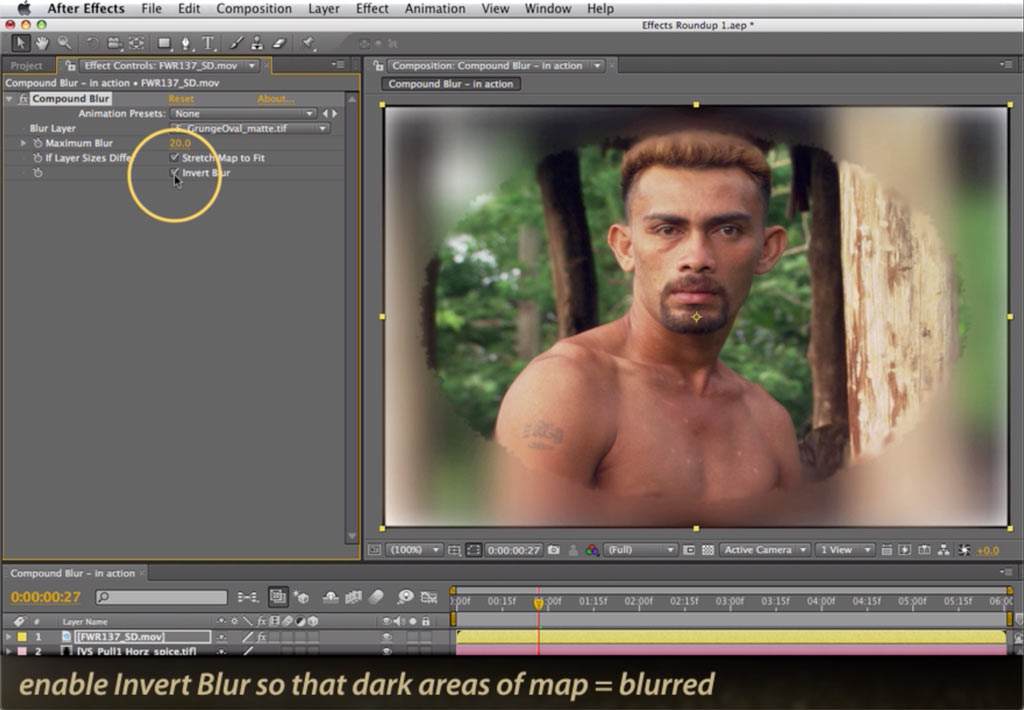Open Animation Presets dropdown
Image resolution: width=1024 pixels, height=710 pixels.
pyautogui.click(x=243, y=114)
